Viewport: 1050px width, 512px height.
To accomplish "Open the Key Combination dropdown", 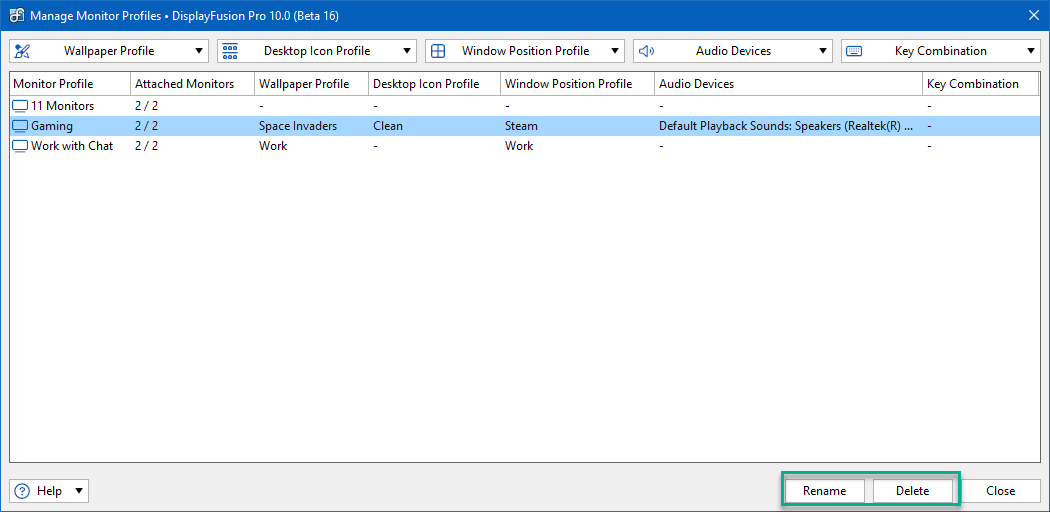I will point(941,51).
